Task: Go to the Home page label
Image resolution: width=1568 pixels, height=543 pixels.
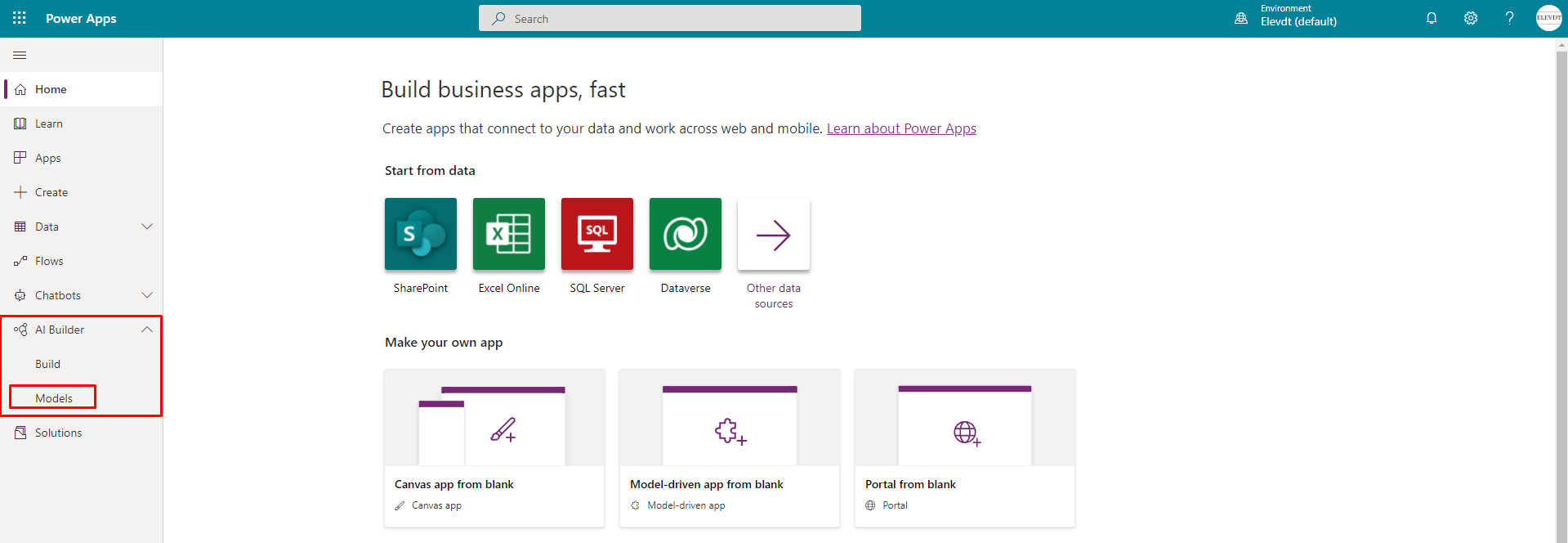Action: [x=51, y=89]
